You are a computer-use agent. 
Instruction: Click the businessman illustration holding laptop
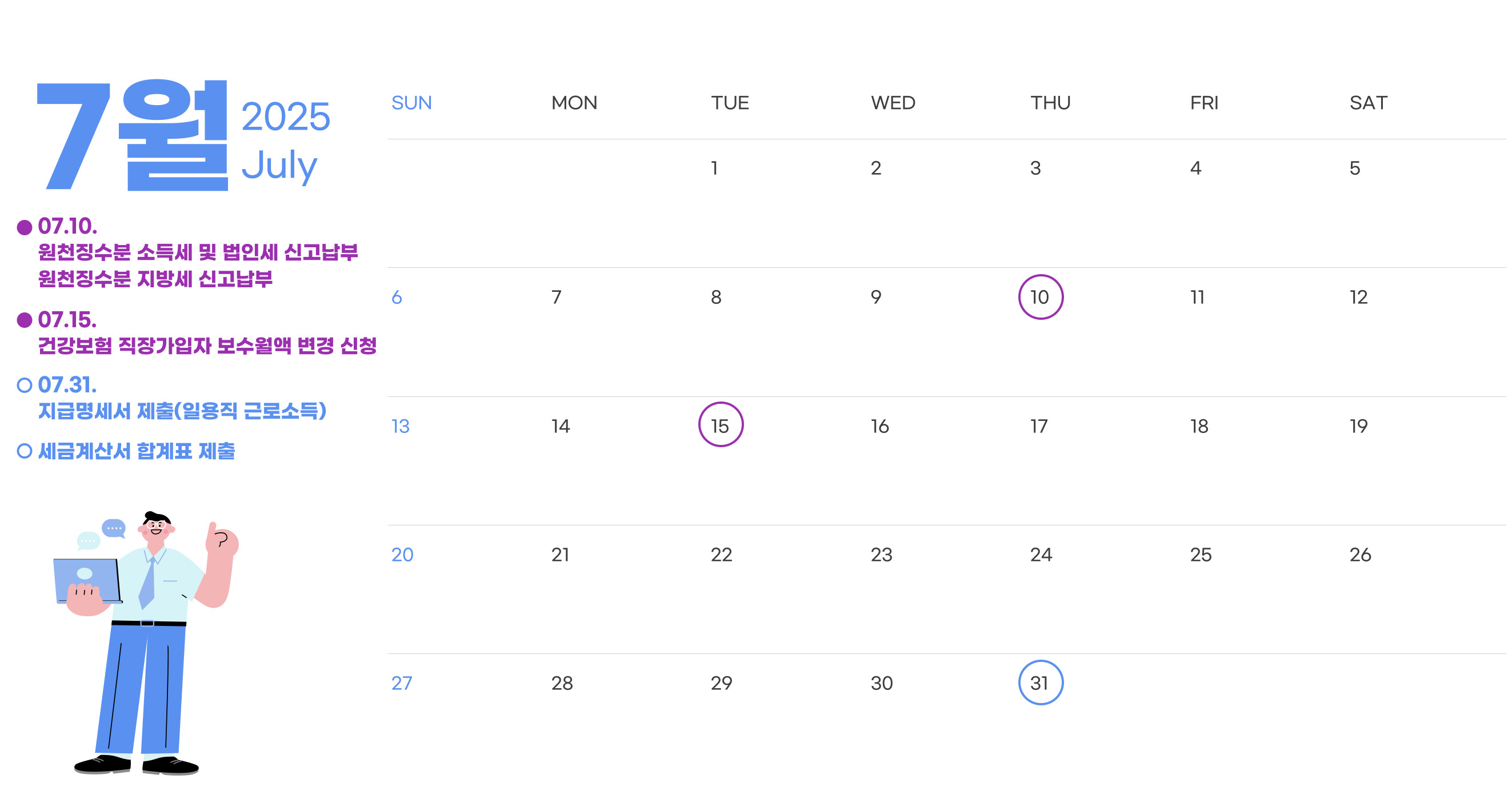pyautogui.click(x=146, y=643)
